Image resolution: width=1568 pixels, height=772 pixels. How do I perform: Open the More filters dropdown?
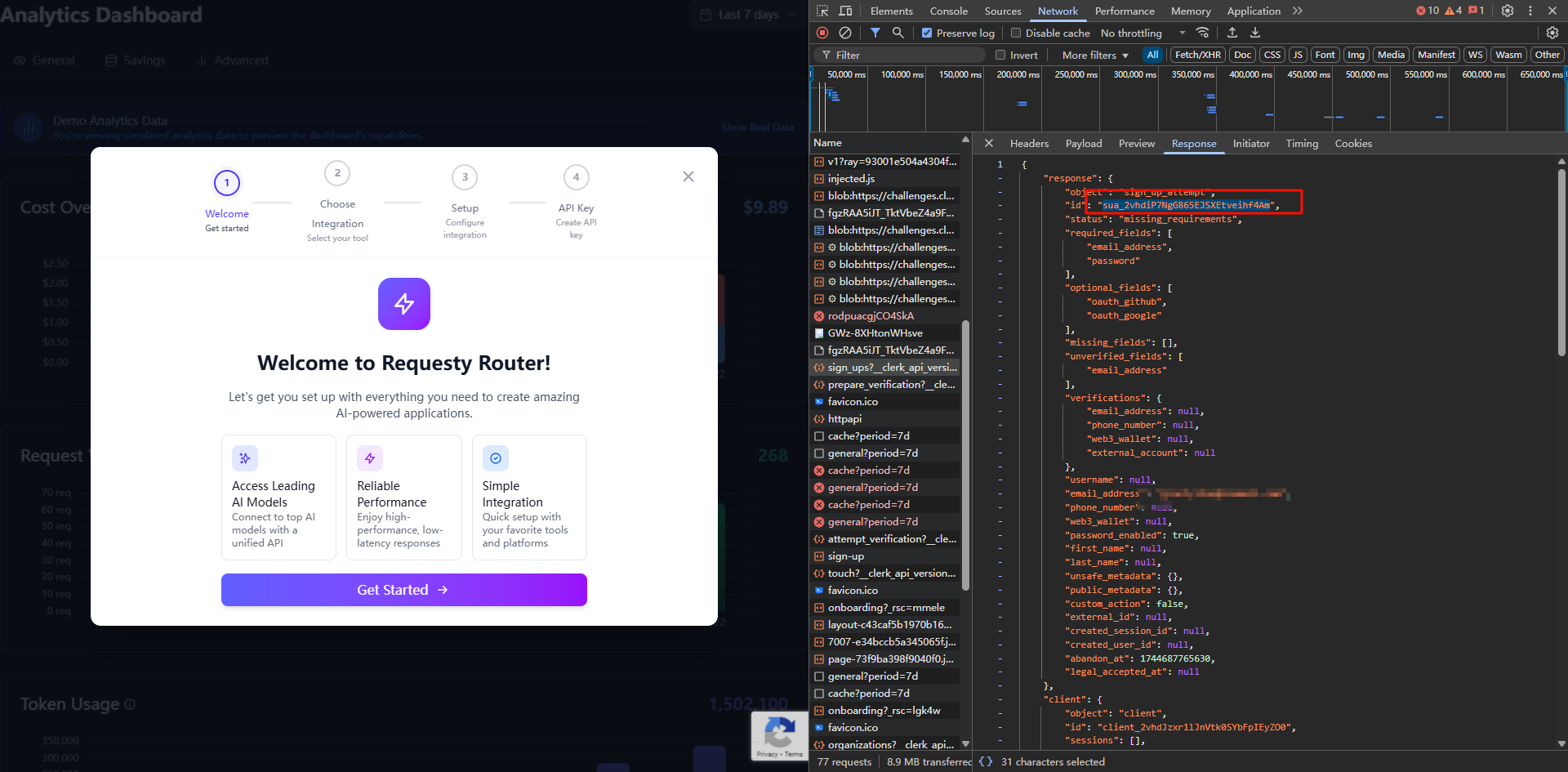pos(1095,55)
